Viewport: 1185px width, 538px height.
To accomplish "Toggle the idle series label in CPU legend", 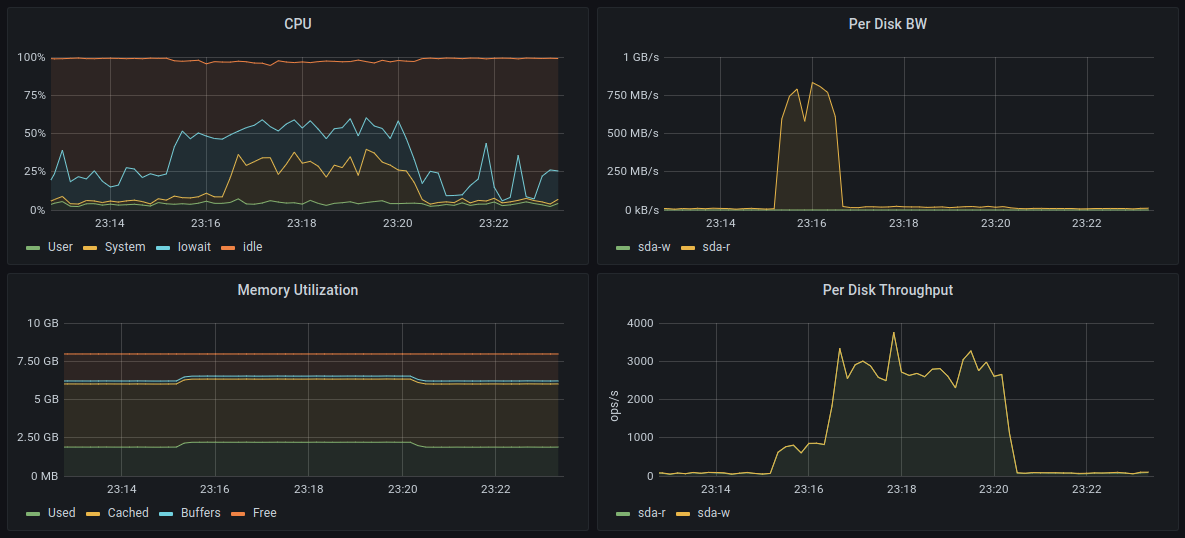I will coord(252,246).
